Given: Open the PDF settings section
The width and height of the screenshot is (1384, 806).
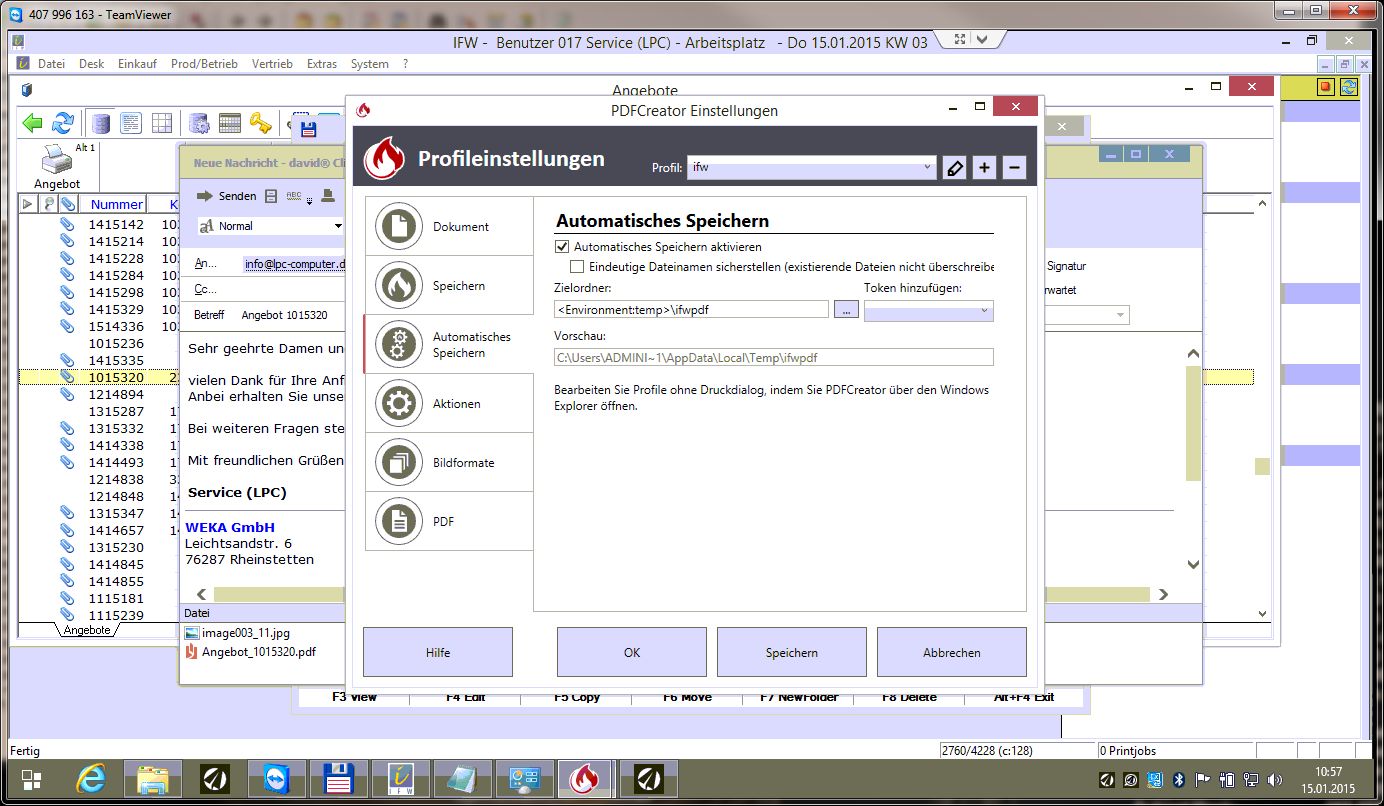Looking at the screenshot, I should coord(449,522).
